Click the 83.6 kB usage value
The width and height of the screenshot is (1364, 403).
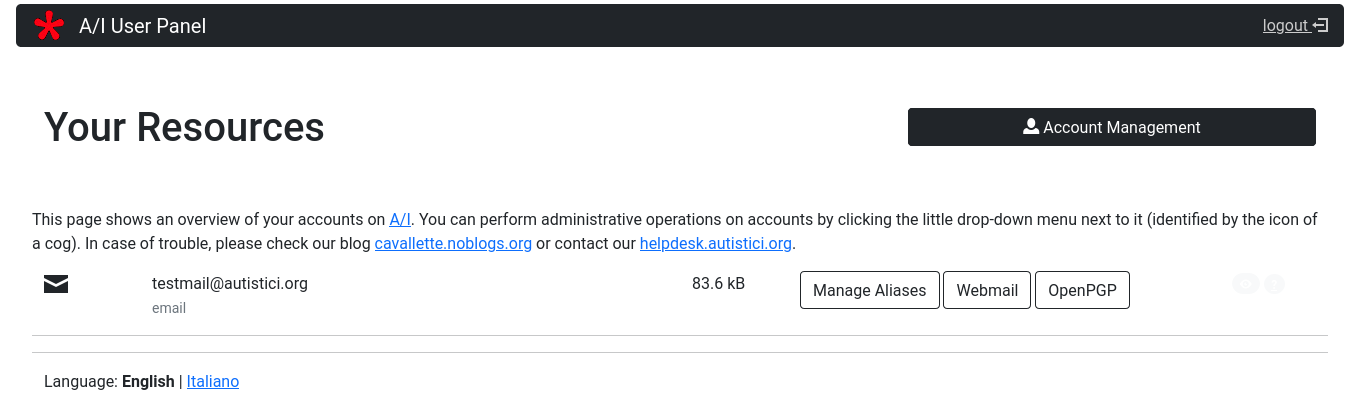(x=718, y=283)
